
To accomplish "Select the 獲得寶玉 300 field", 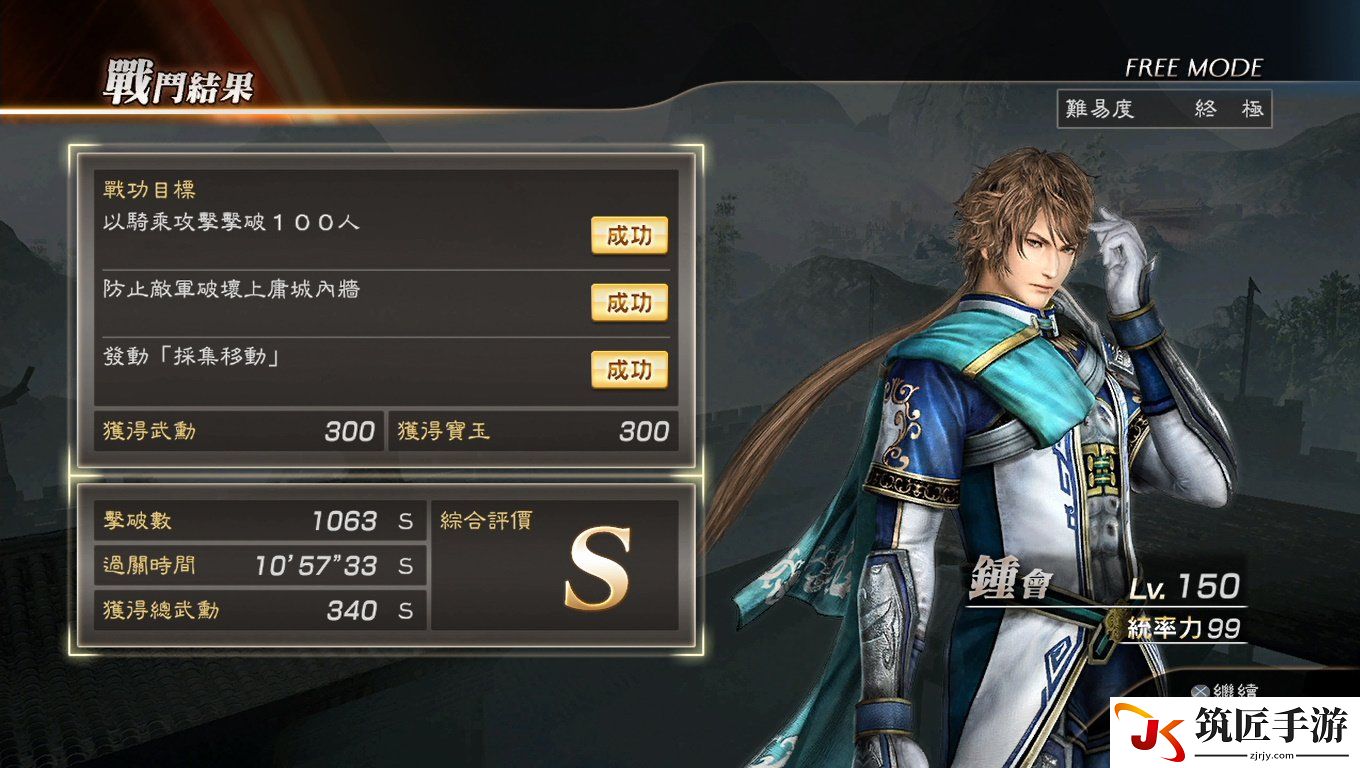I will coord(532,431).
